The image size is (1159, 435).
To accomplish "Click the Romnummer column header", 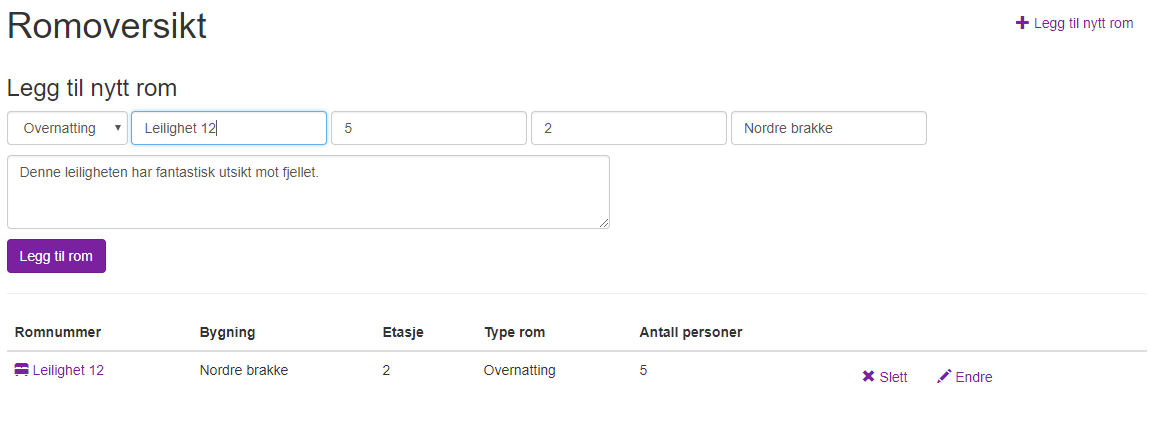I will pos(58,332).
